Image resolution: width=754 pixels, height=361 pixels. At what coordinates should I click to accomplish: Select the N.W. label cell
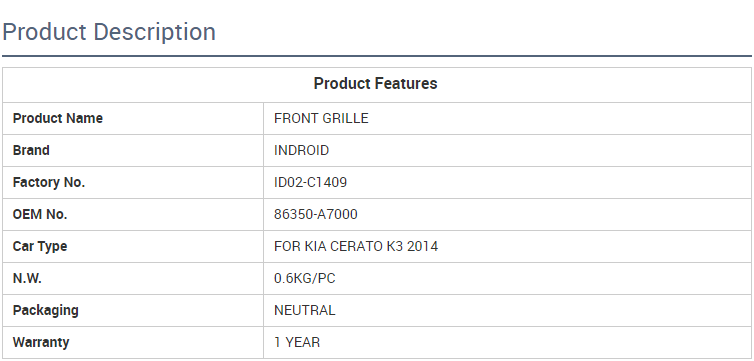[x=133, y=278]
